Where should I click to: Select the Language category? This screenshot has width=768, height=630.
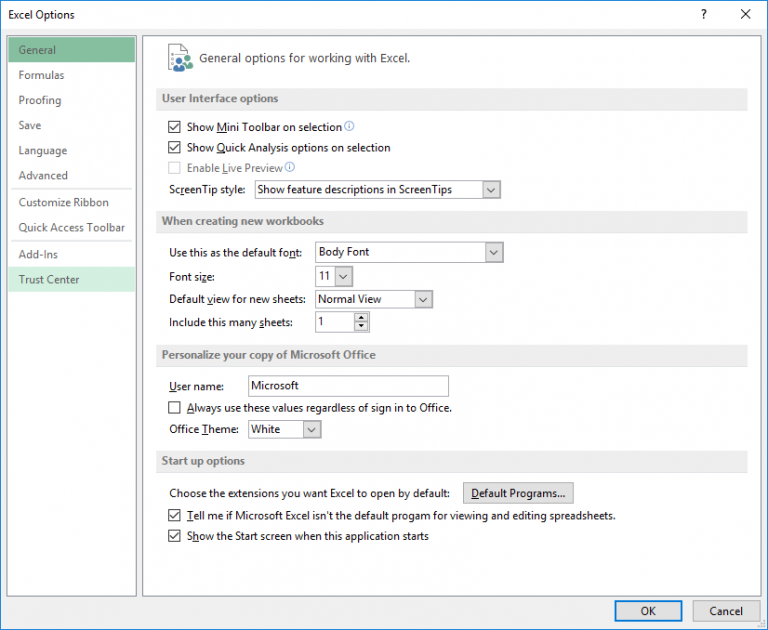point(72,150)
